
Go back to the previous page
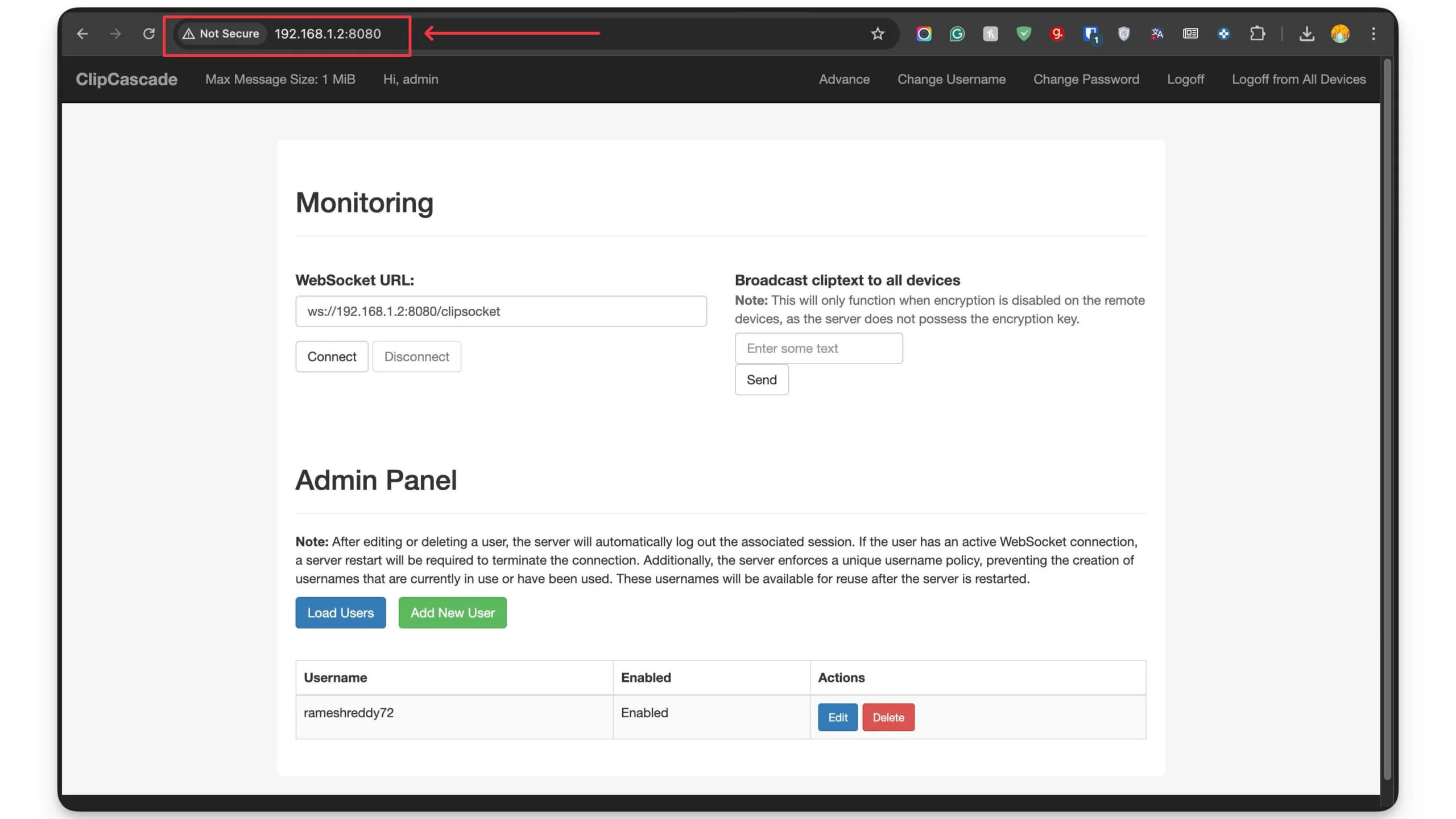pos(82,34)
